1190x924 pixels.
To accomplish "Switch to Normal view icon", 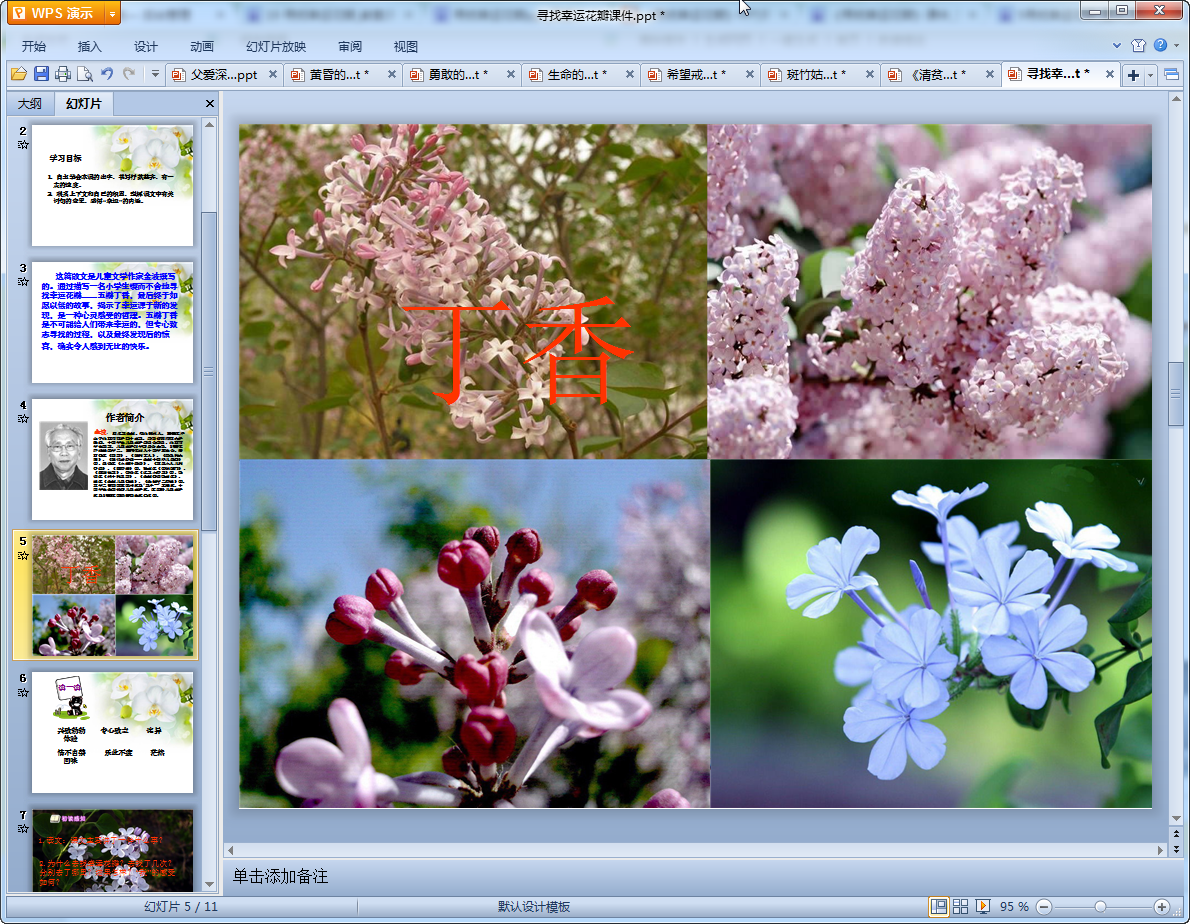I will coord(939,907).
